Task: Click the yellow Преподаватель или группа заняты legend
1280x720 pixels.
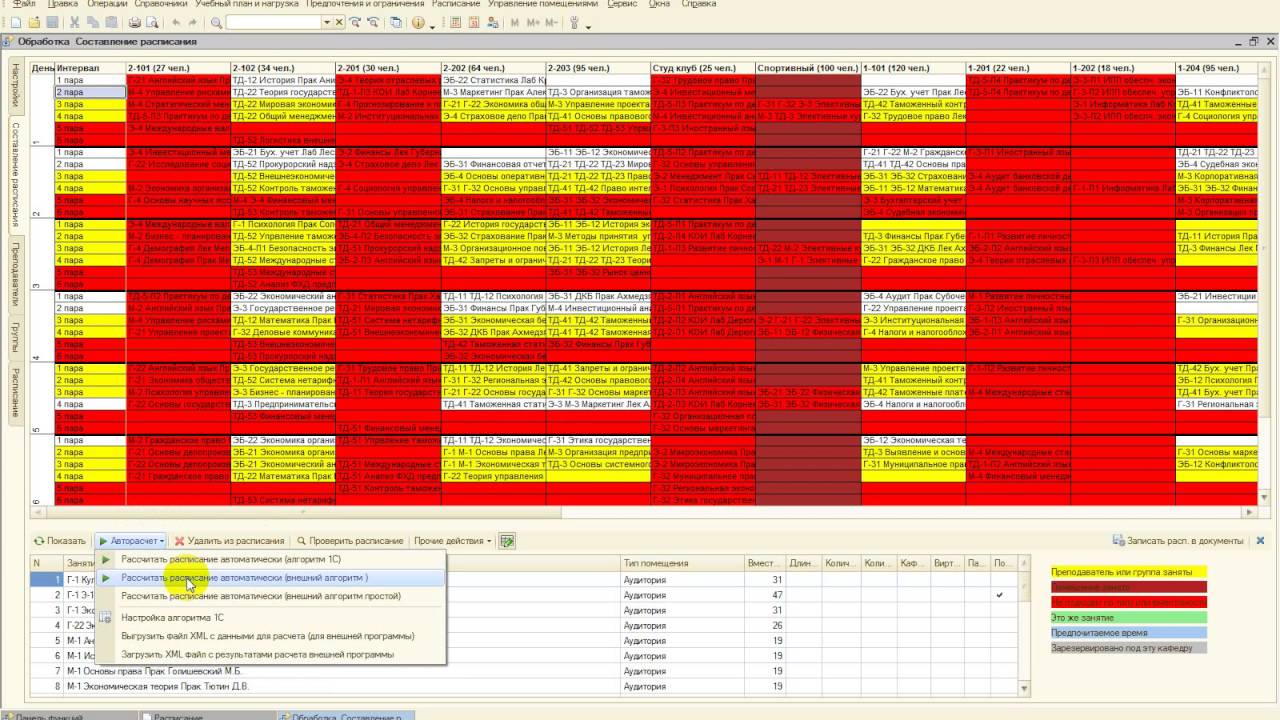Action: click(1128, 572)
